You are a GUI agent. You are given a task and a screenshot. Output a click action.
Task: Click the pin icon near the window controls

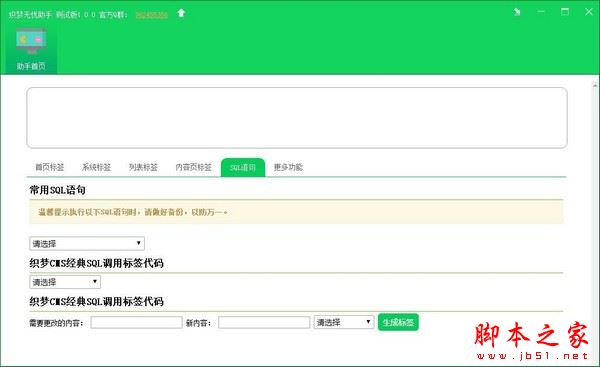coord(517,12)
